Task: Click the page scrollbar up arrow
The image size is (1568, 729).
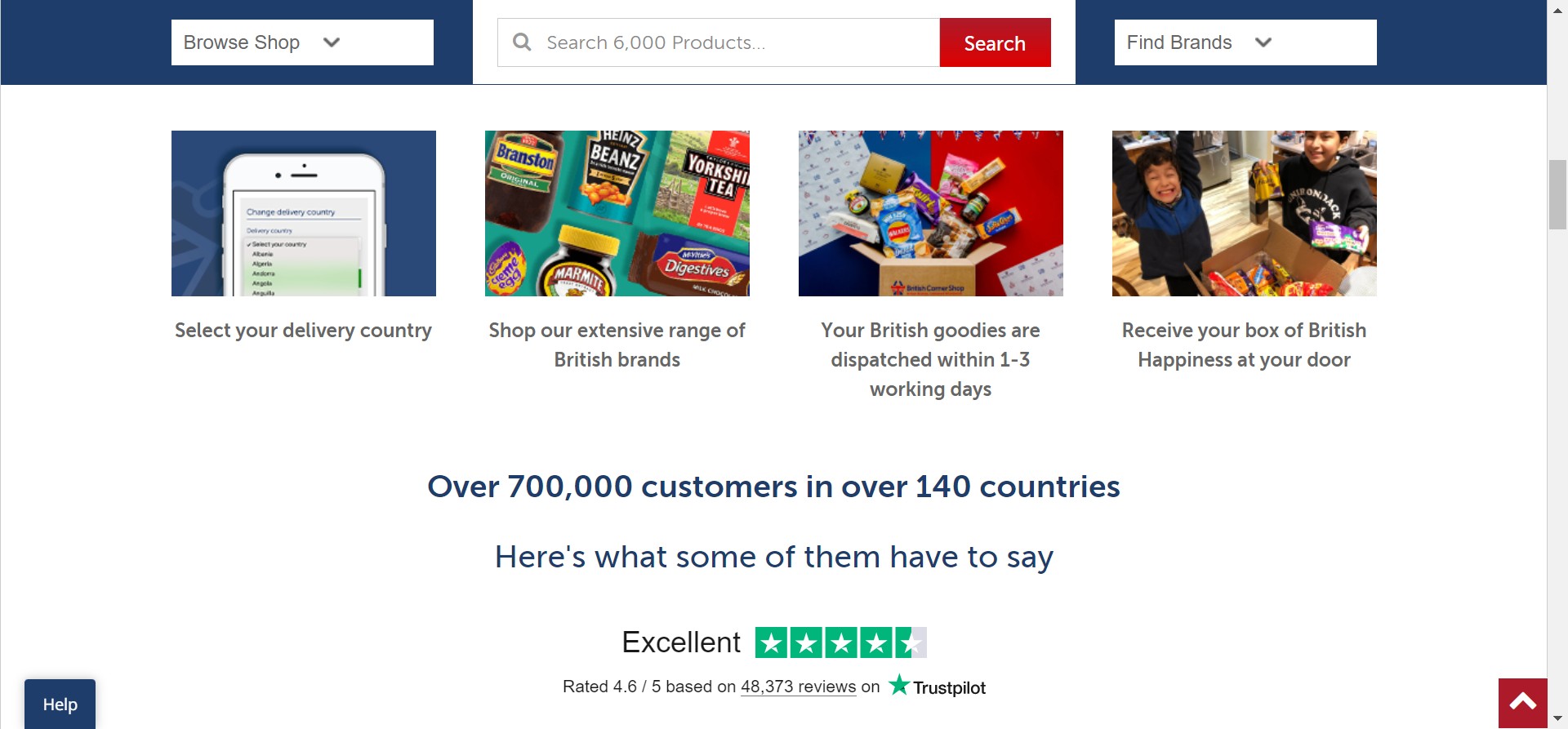Action: (1557, 10)
